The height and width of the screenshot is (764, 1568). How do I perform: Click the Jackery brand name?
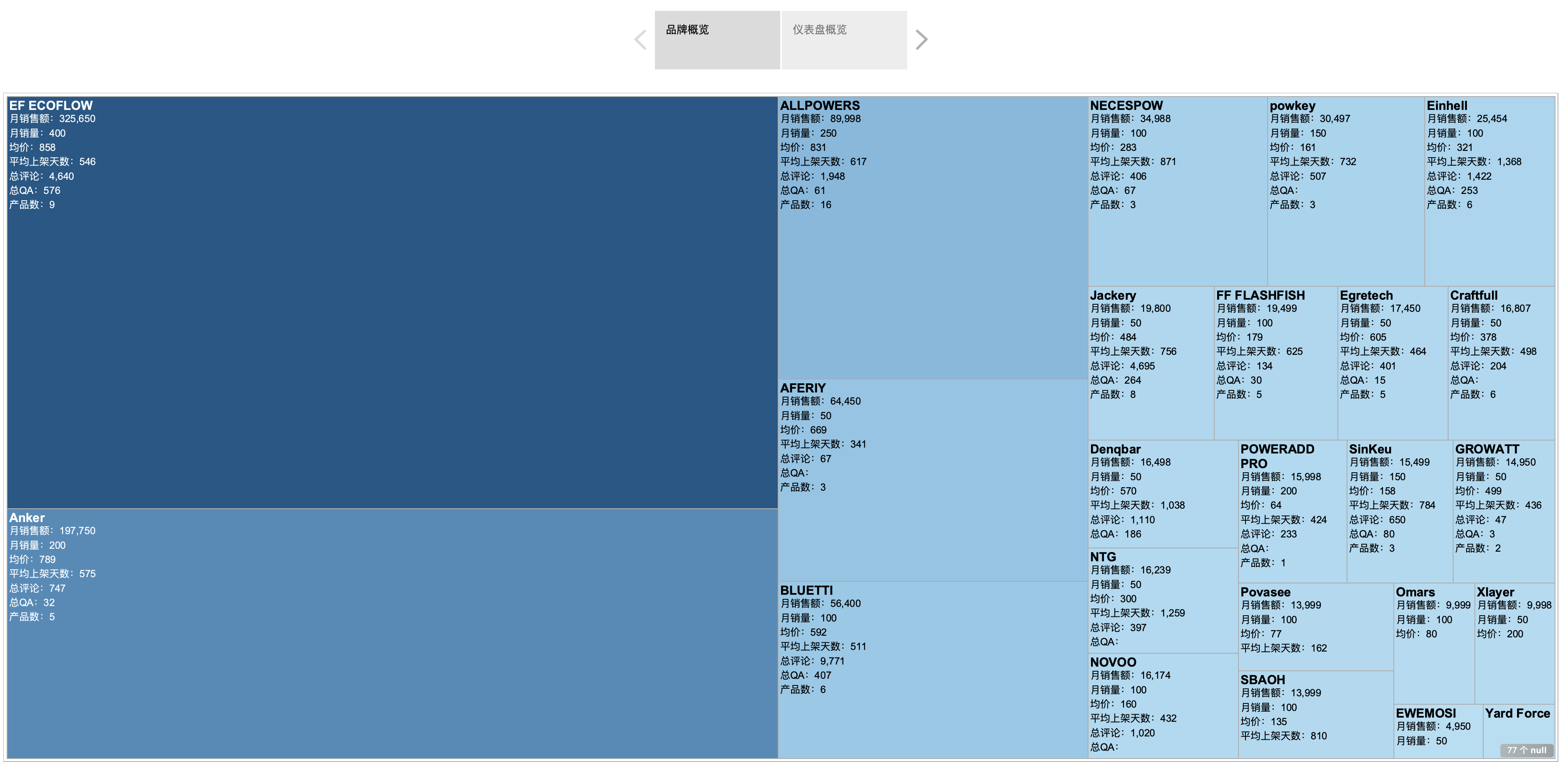coord(1113,295)
